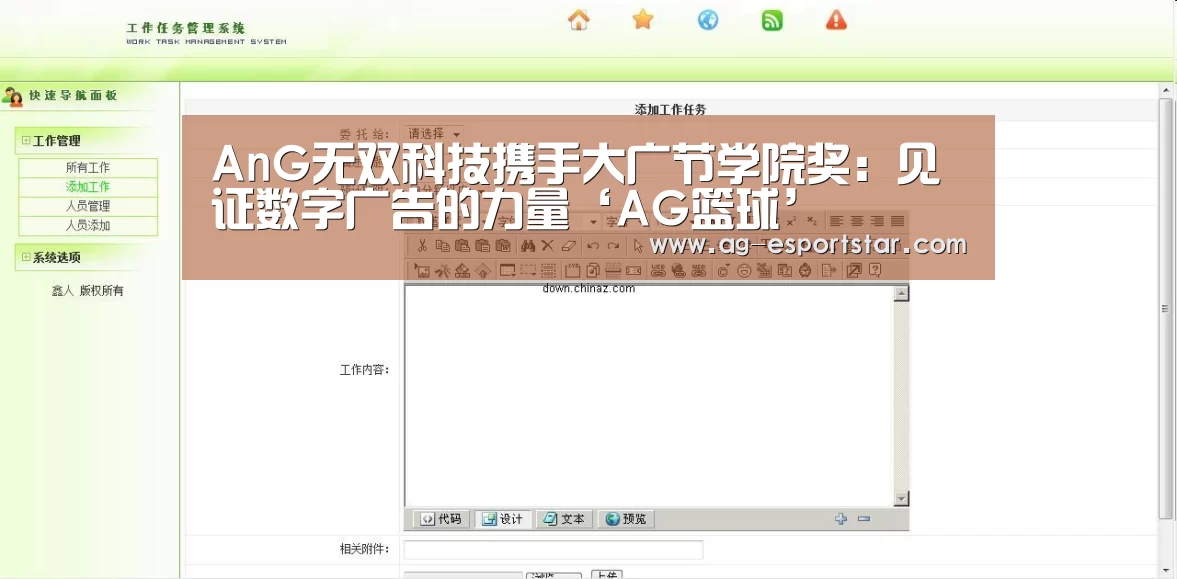Click the editor scrollbar down arrow
Image resolution: width=1177 pixels, height=579 pixels.
click(x=902, y=499)
